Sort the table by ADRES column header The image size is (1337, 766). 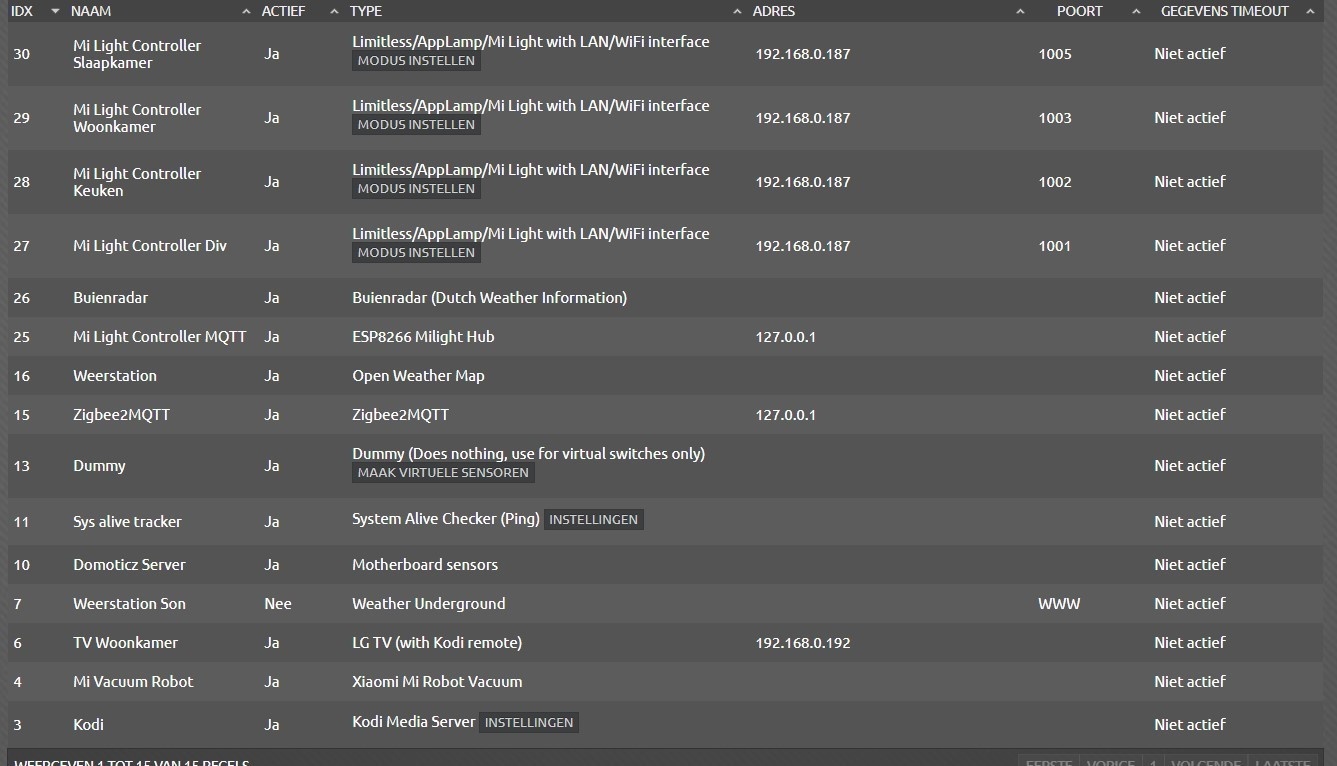(774, 11)
